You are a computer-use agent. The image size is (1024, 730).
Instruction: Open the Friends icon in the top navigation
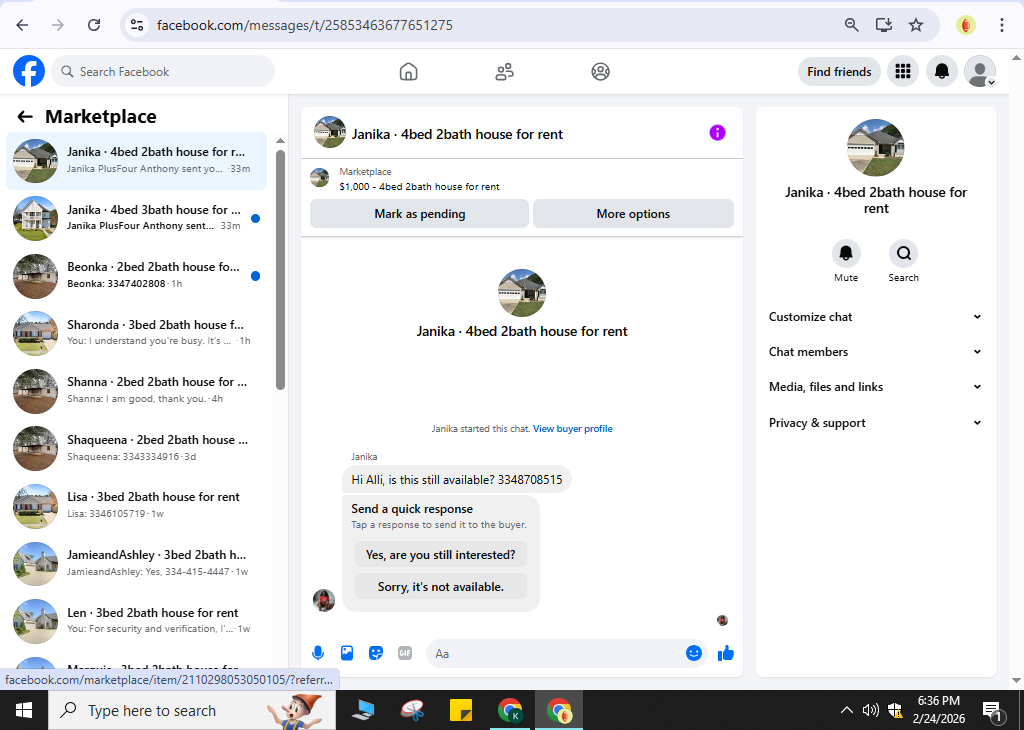pyautogui.click(x=504, y=71)
